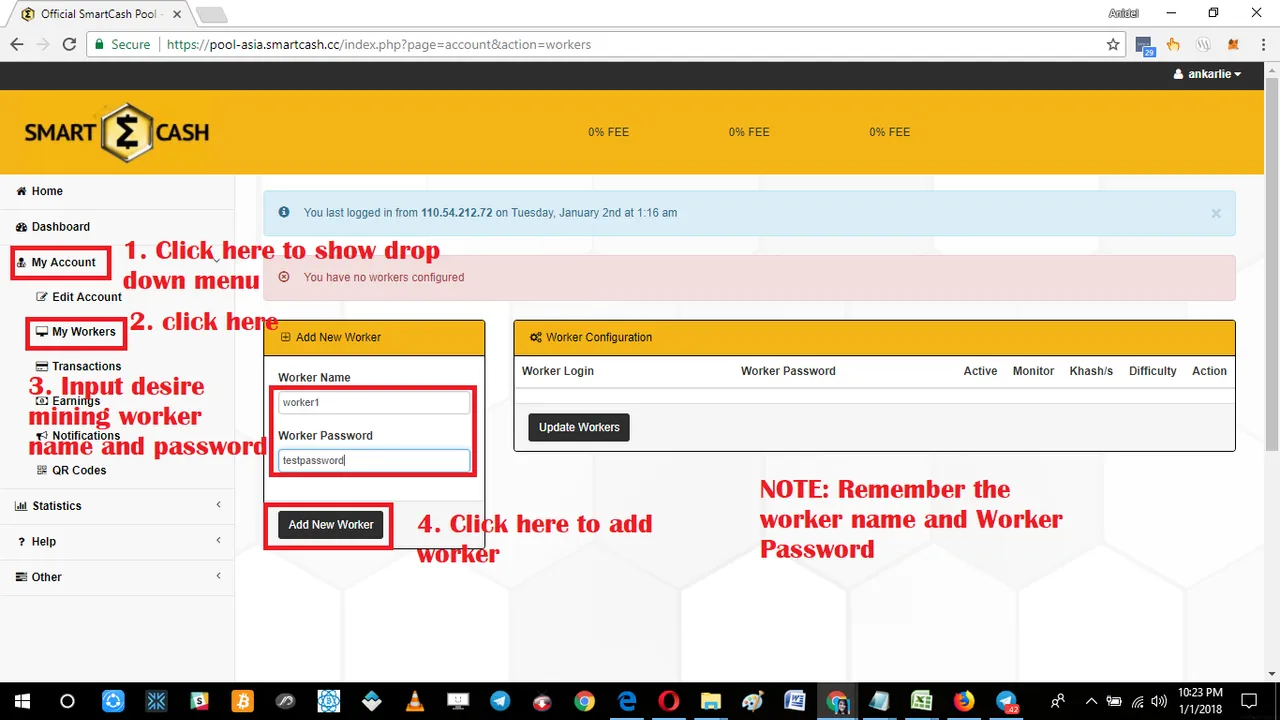
Task: Click the Worker Configuration panel heading
Action: [x=874, y=337]
